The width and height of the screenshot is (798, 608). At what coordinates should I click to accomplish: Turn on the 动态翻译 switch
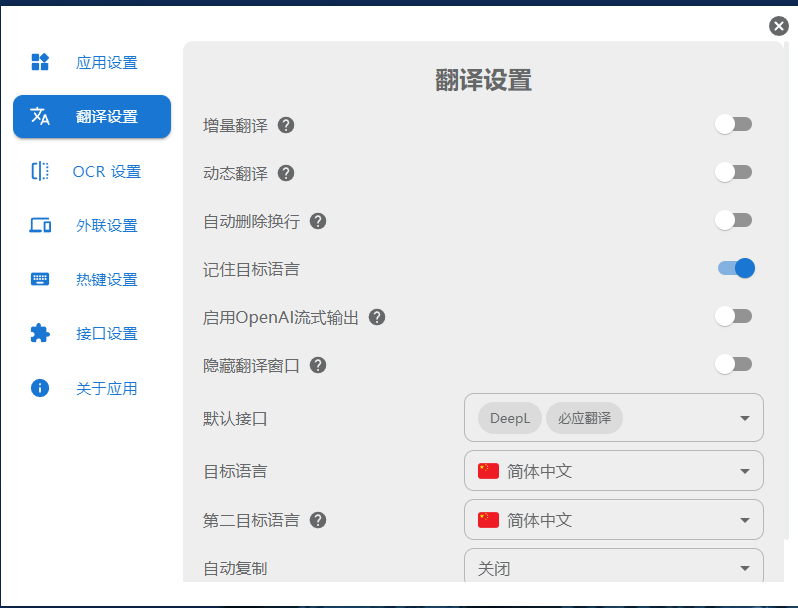[x=733, y=172]
